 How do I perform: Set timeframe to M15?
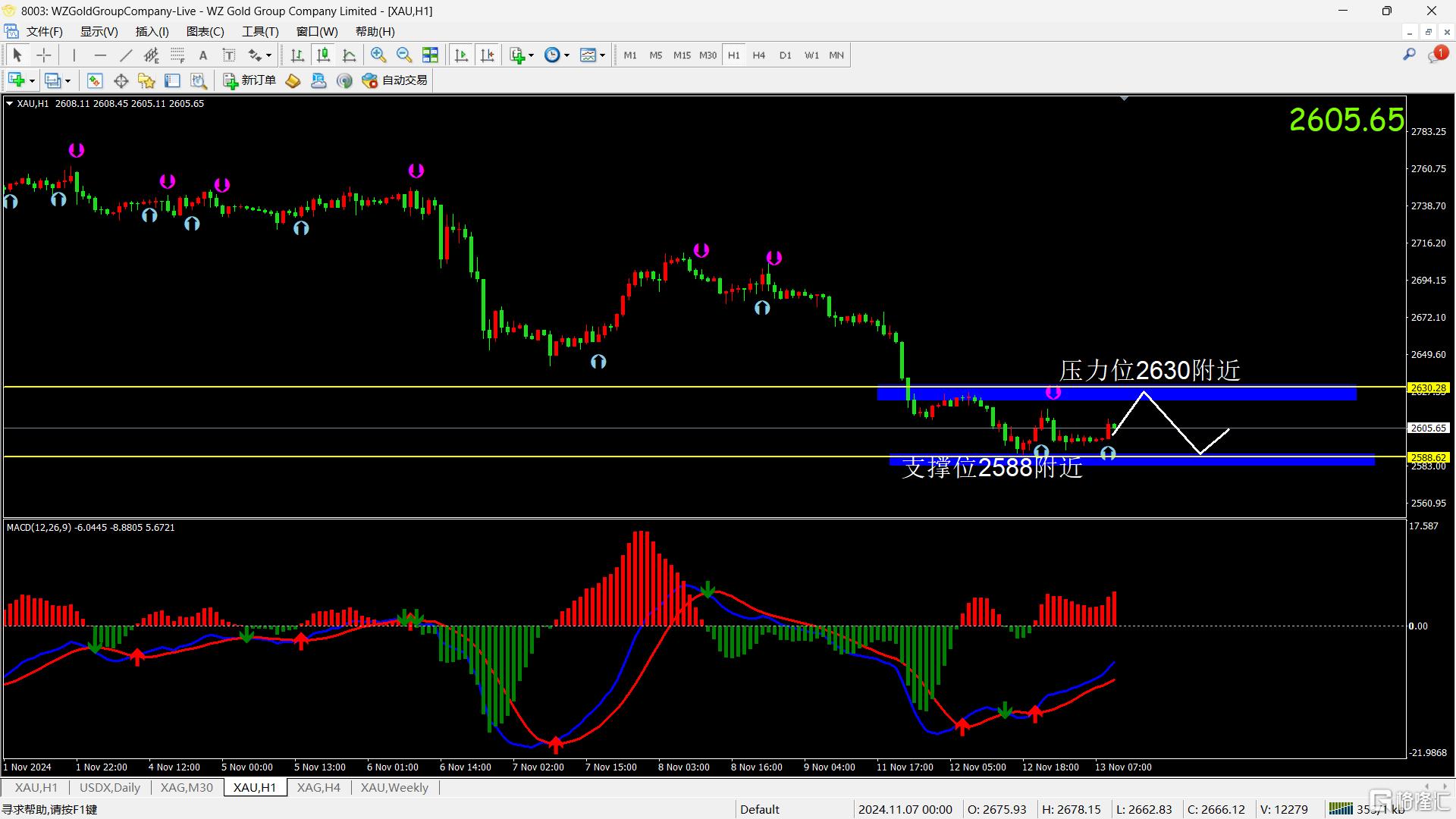click(x=682, y=55)
